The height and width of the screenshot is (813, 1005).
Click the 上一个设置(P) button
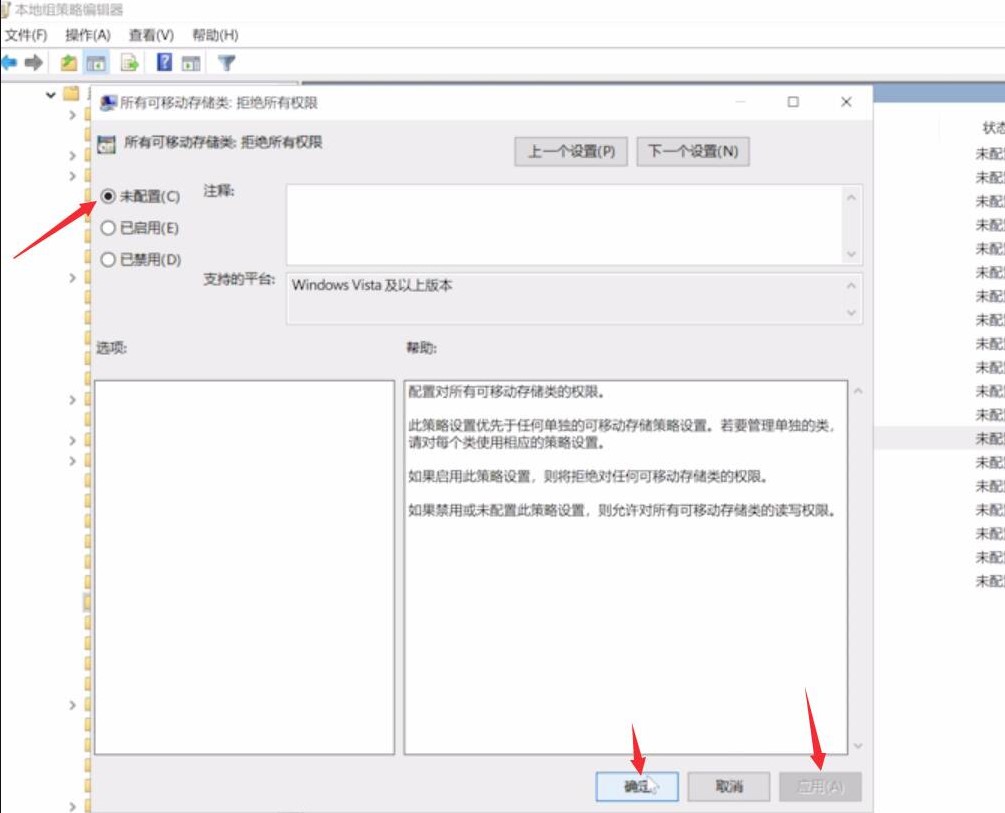(x=571, y=151)
